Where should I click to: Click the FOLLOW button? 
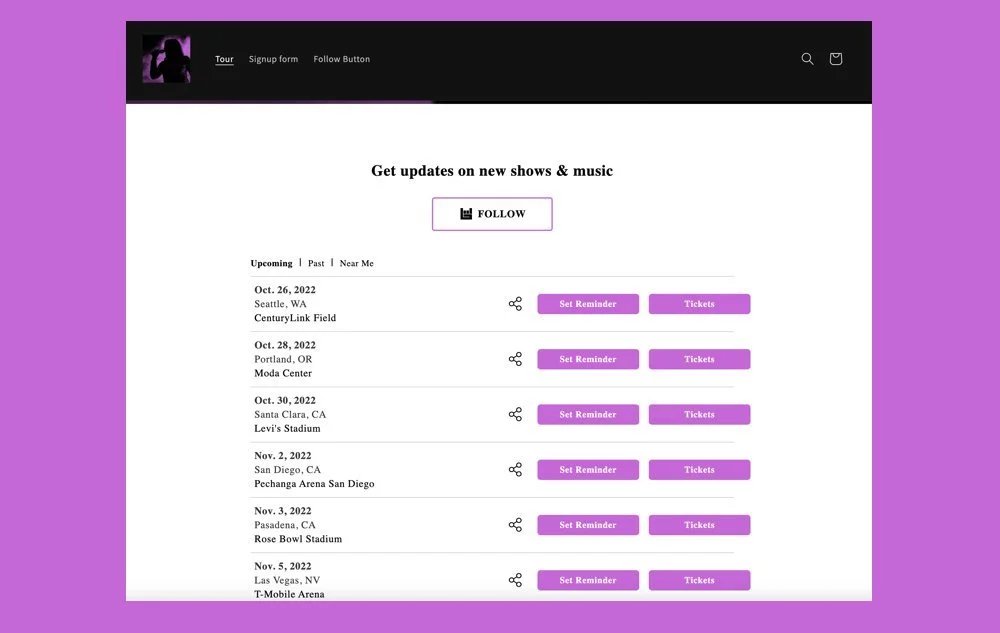coord(492,214)
